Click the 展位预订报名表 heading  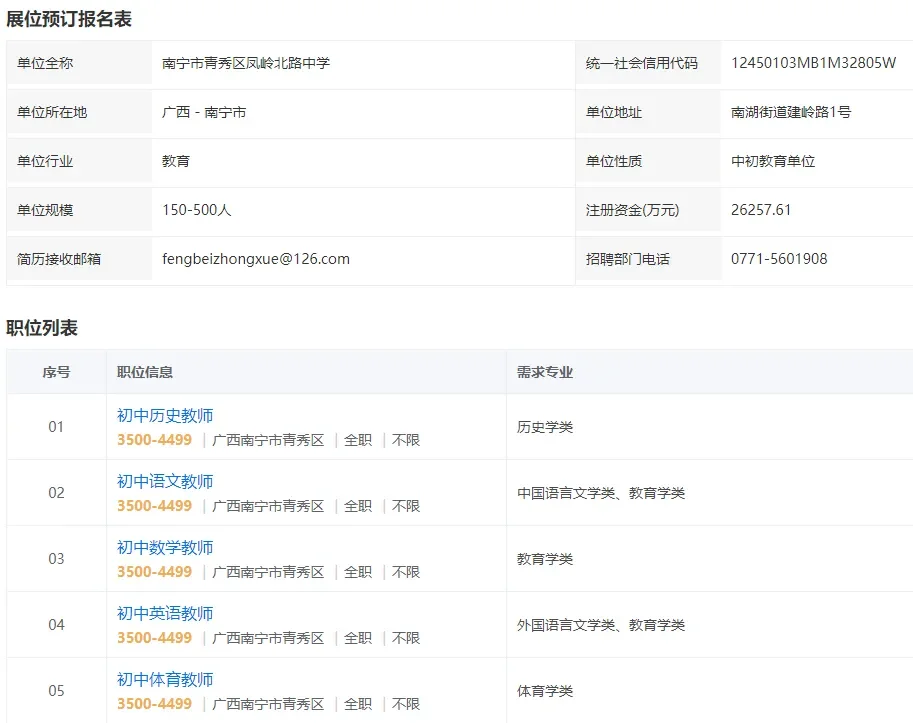click(69, 19)
